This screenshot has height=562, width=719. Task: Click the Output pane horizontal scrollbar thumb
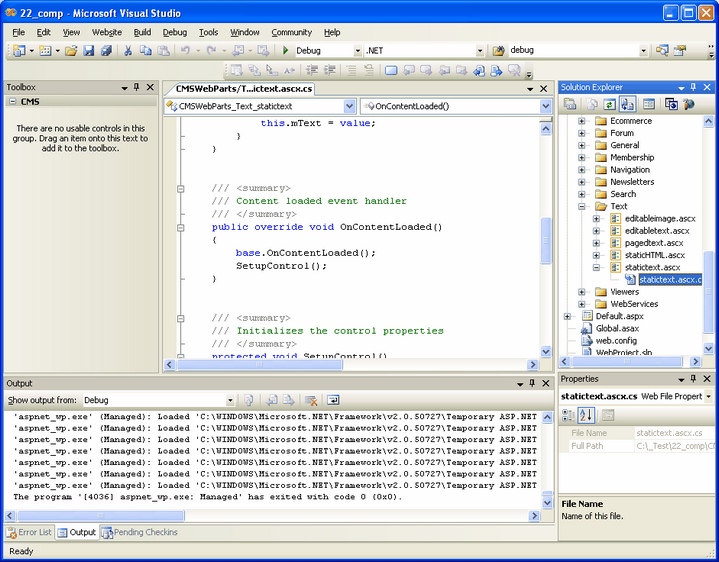point(101,516)
